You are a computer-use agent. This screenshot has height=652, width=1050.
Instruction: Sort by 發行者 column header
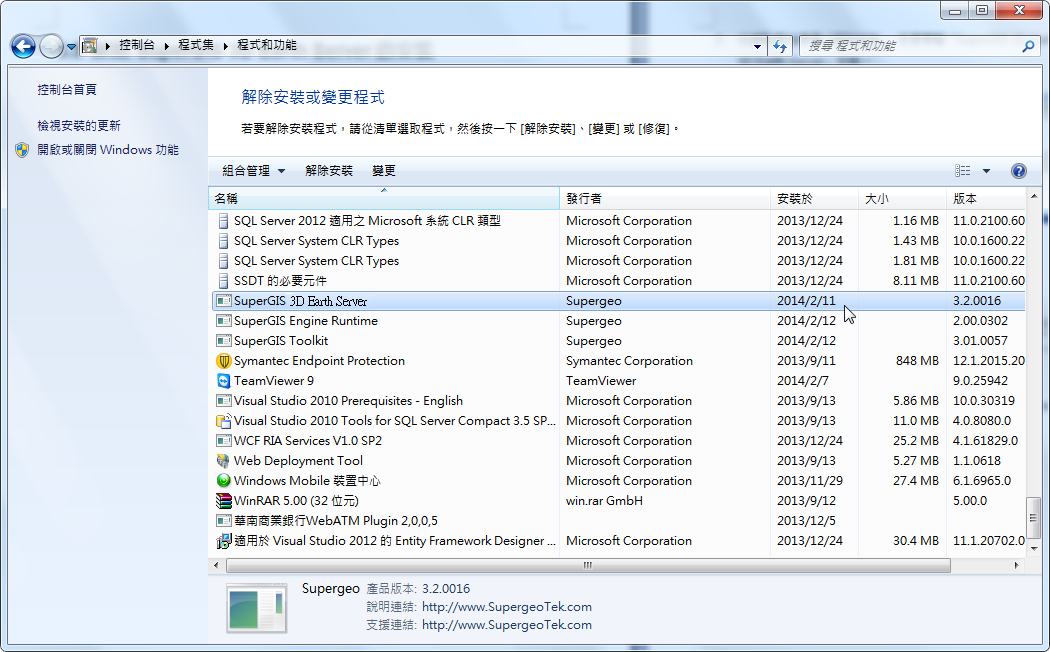[665, 199]
